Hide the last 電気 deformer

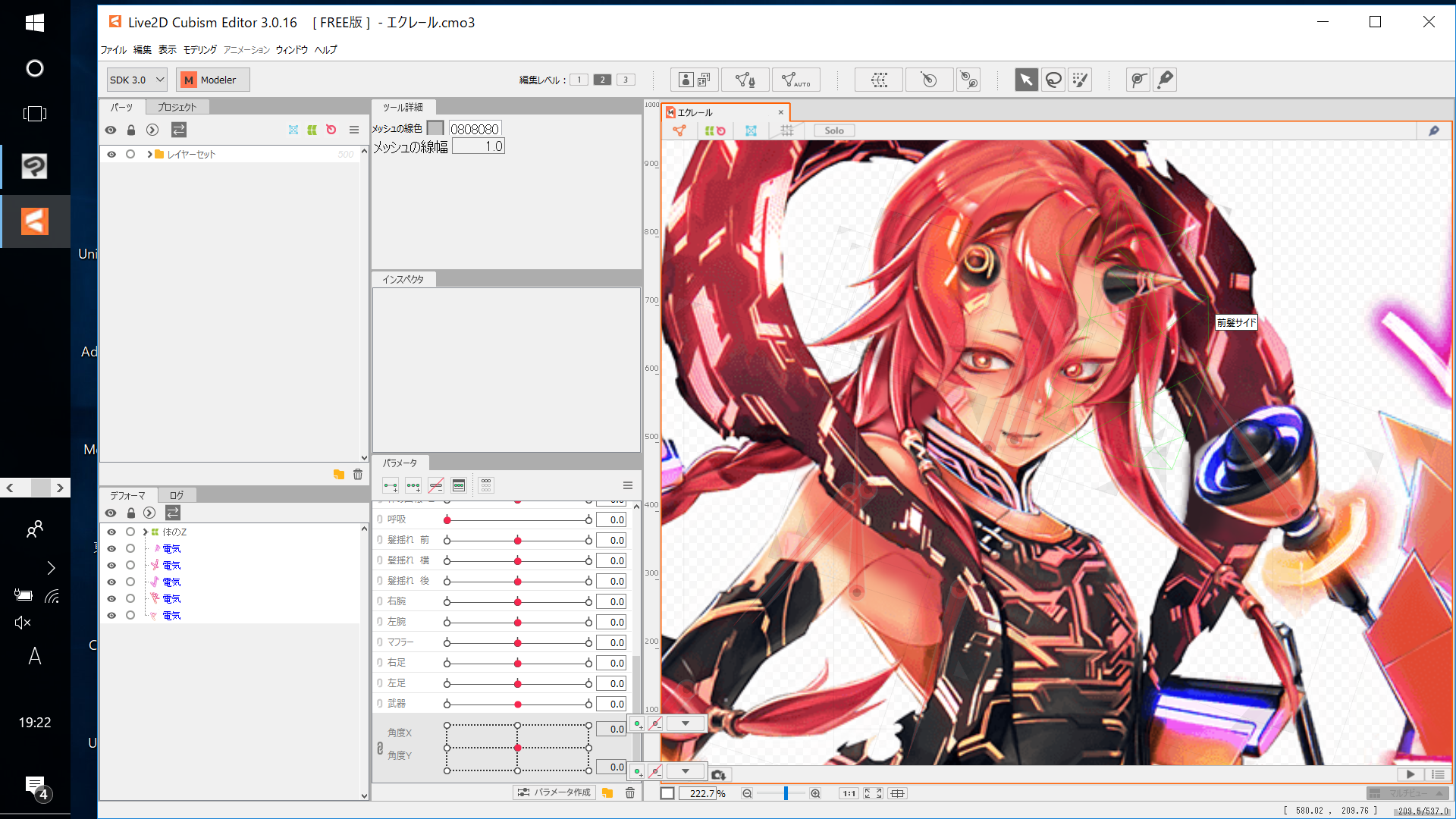[x=111, y=616]
